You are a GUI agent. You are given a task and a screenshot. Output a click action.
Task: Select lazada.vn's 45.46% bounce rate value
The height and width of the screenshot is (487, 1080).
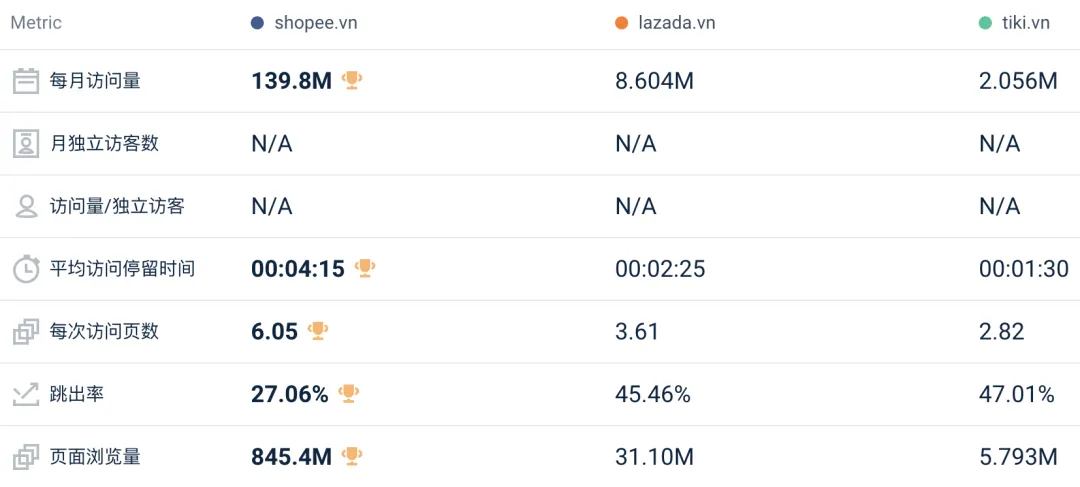652,394
